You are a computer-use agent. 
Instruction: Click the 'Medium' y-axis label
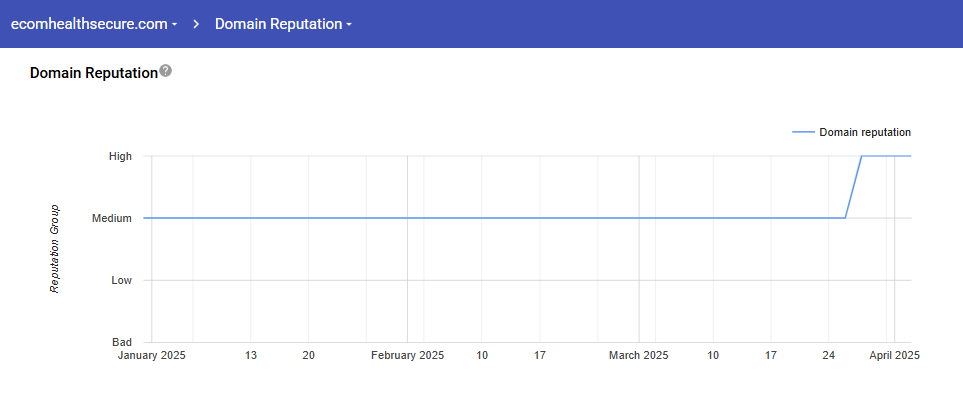click(112, 218)
